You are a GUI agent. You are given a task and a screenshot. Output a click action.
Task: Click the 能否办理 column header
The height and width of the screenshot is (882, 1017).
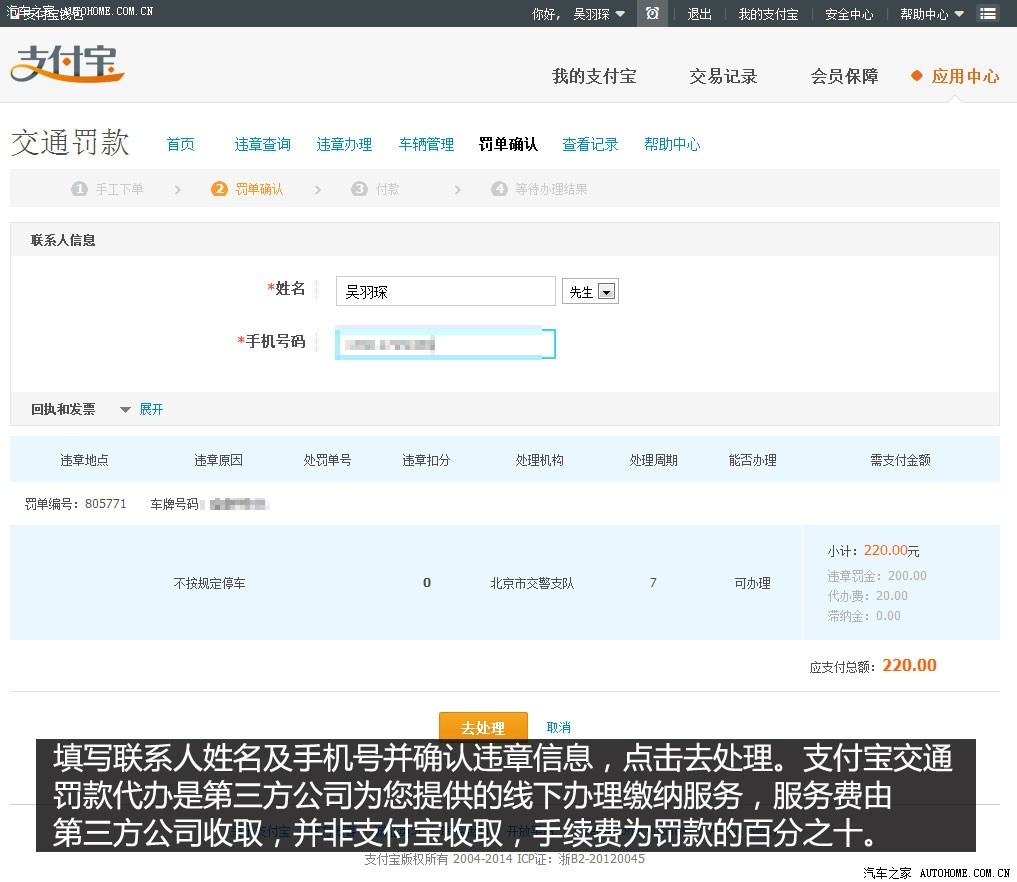752,460
